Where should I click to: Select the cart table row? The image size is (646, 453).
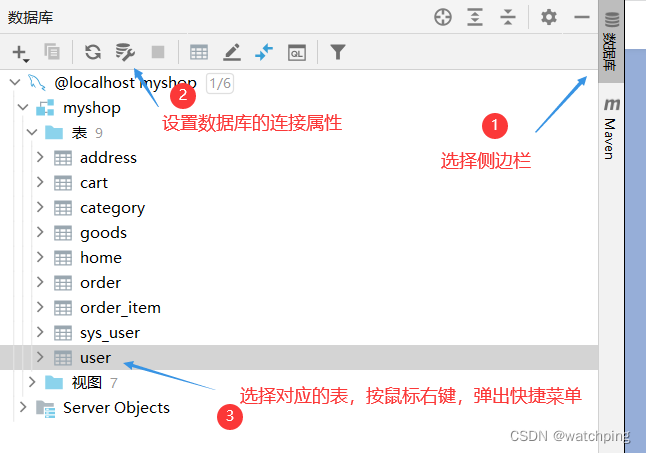[299, 183]
